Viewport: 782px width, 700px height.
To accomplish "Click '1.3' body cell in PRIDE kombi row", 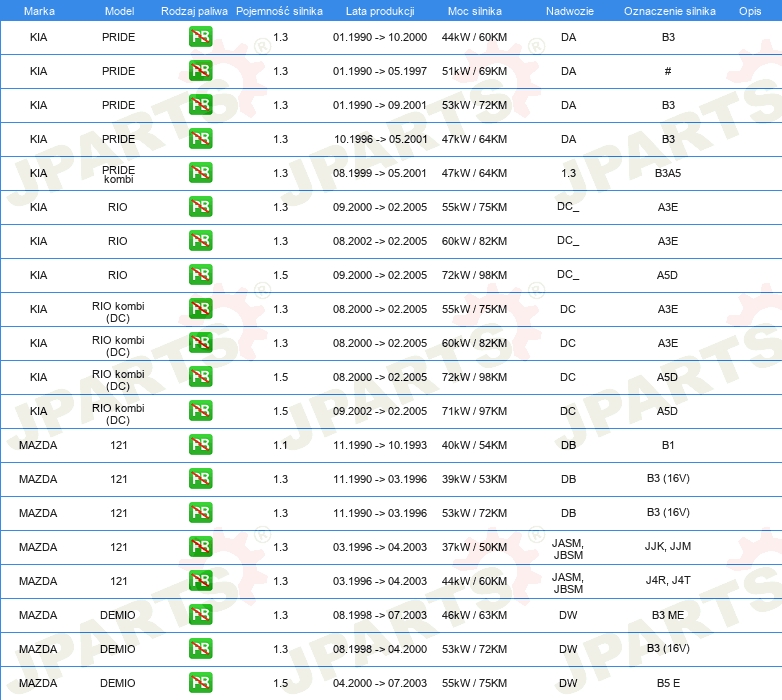I will click(x=568, y=173).
